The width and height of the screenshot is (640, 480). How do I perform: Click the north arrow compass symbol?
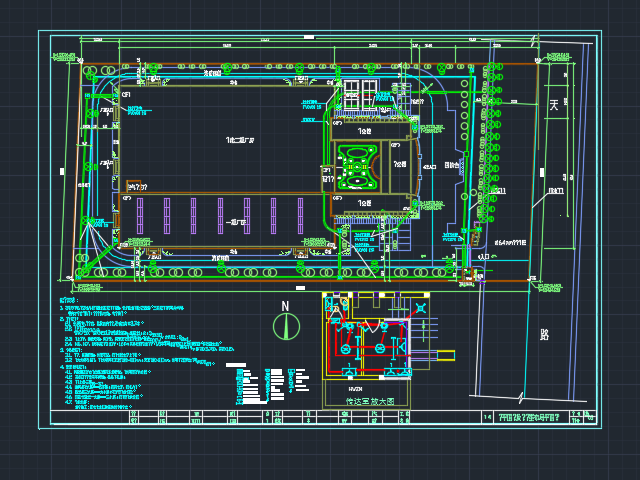(x=285, y=326)
